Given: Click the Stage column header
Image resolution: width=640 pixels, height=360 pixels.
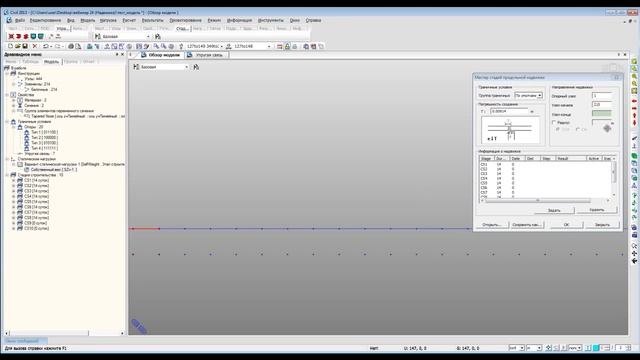Looking at the screenshot, I should pos(486,158).
